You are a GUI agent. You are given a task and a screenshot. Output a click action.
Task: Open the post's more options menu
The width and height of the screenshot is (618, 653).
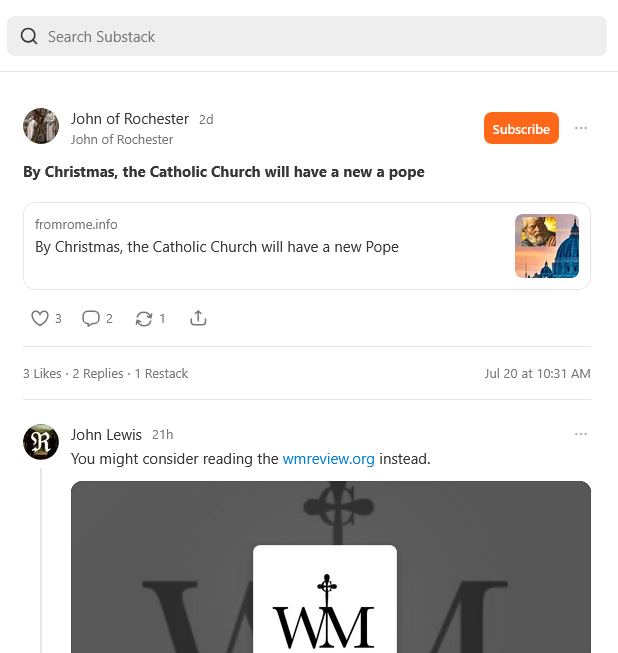(581, 128)
